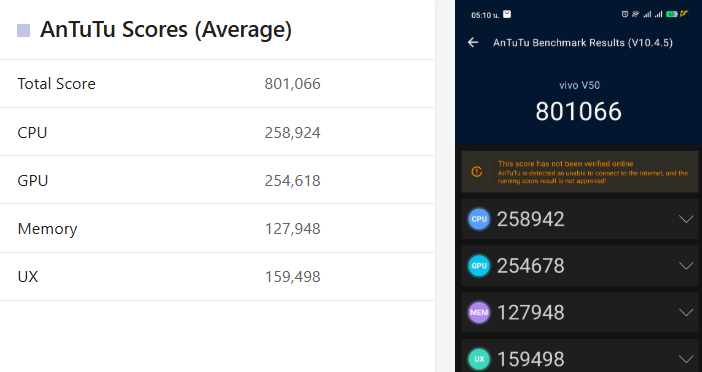Screen dimensions: 702x372
Task: Click the unverified score warning banner
Action: (579, 172)
